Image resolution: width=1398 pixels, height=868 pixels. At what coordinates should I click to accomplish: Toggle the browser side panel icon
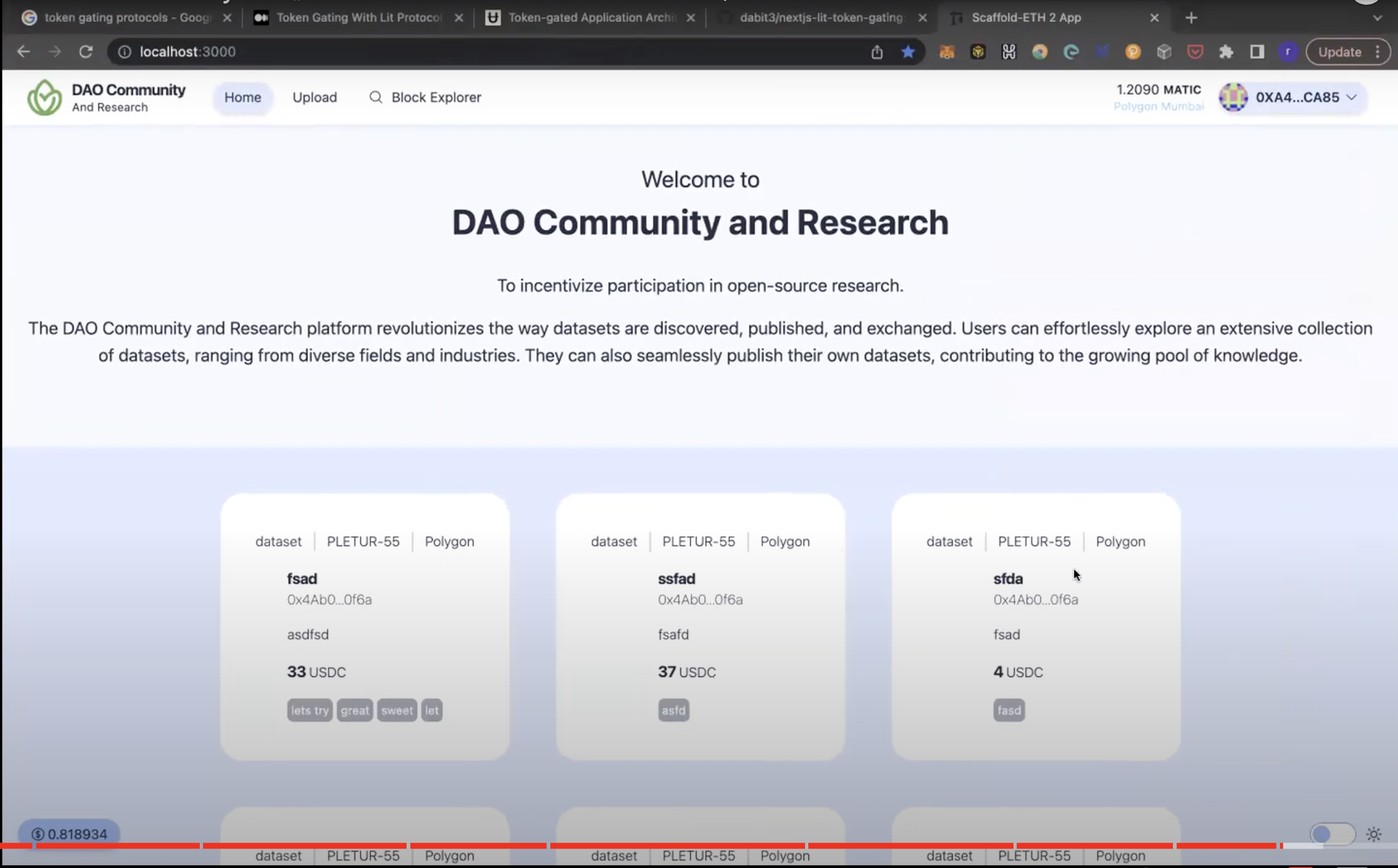1257,52
